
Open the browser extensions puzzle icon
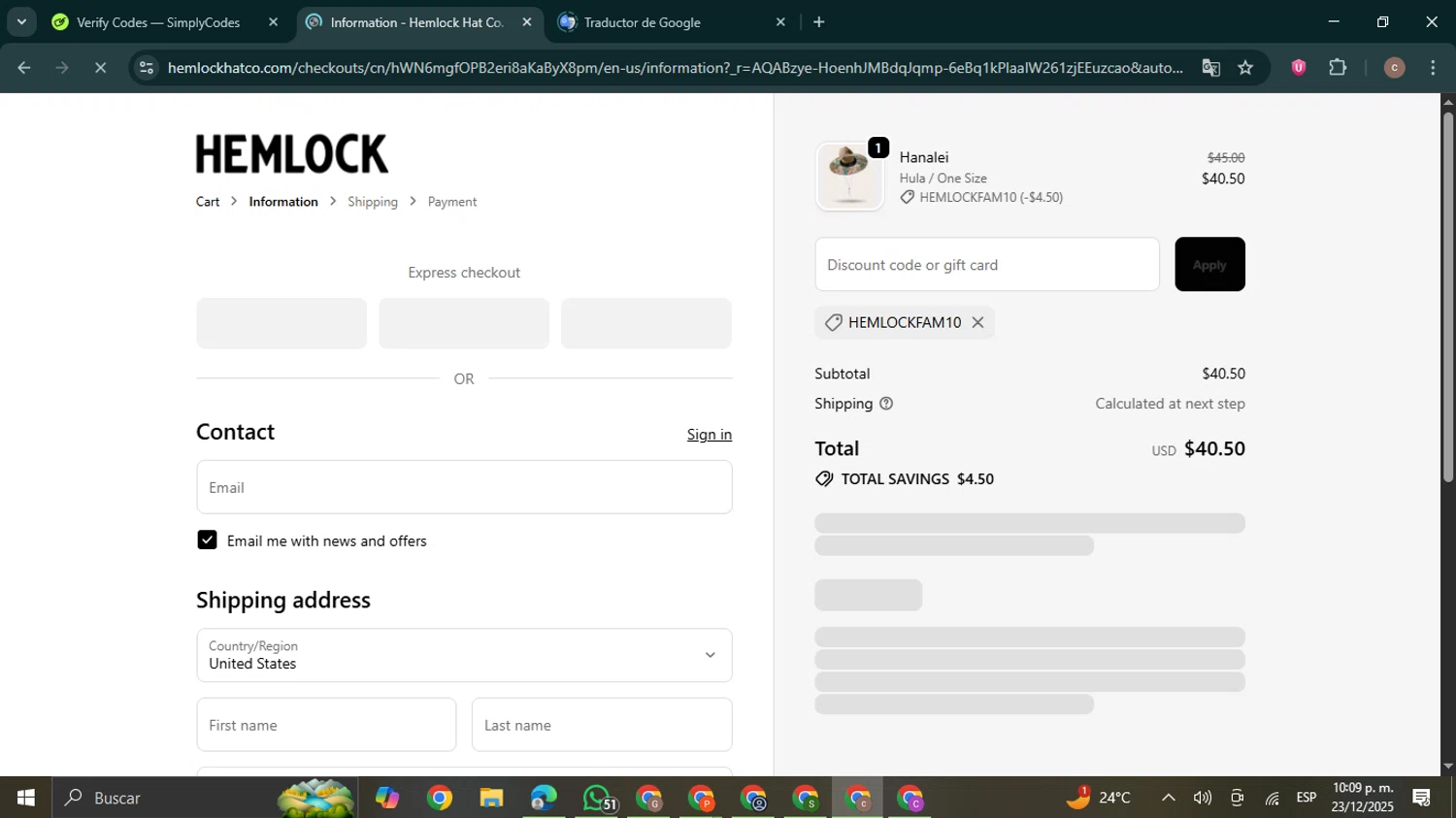pyautogui.click(x=1338, y=68)
